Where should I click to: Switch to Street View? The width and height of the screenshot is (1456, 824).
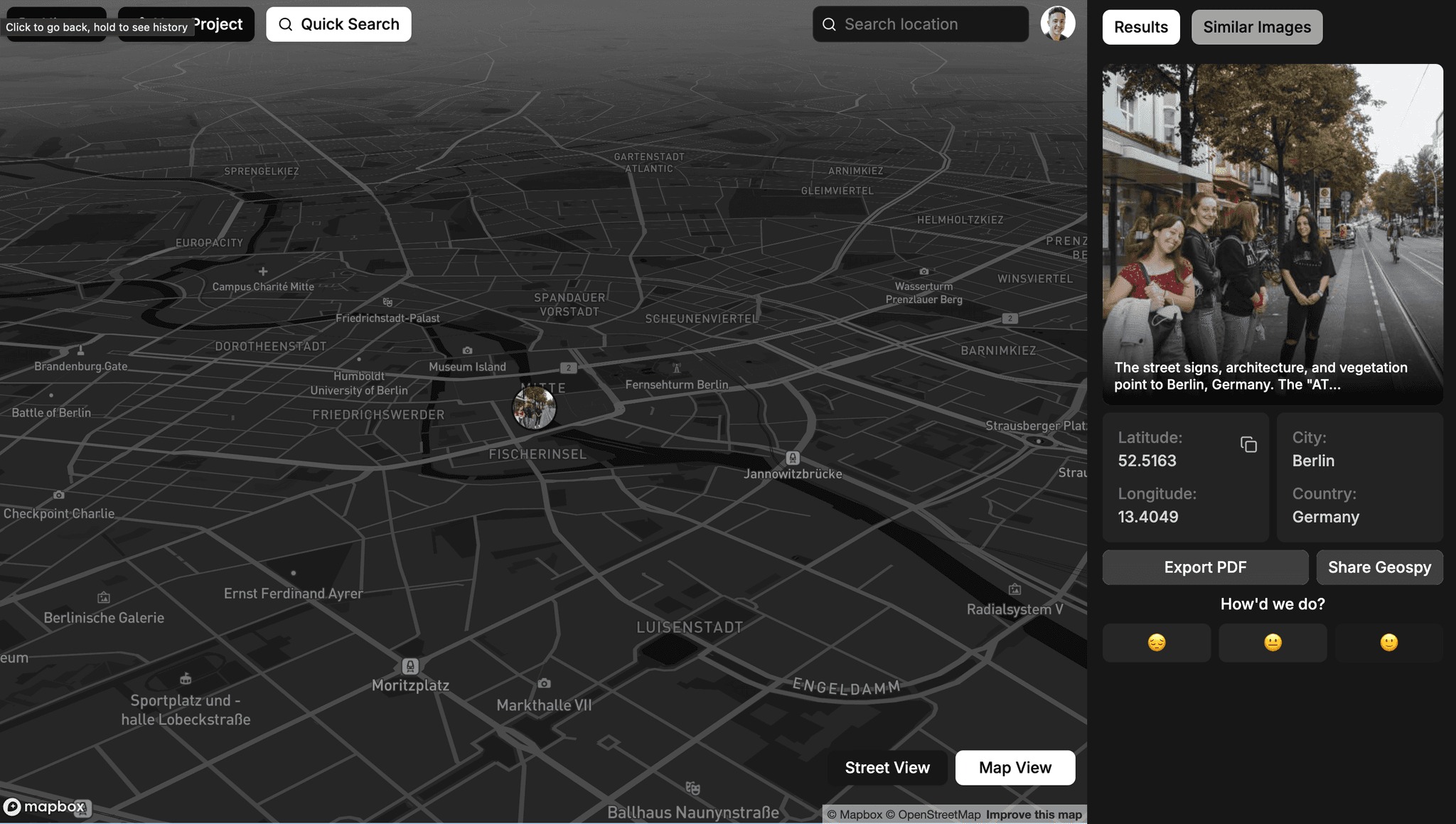tap(887, 768)
